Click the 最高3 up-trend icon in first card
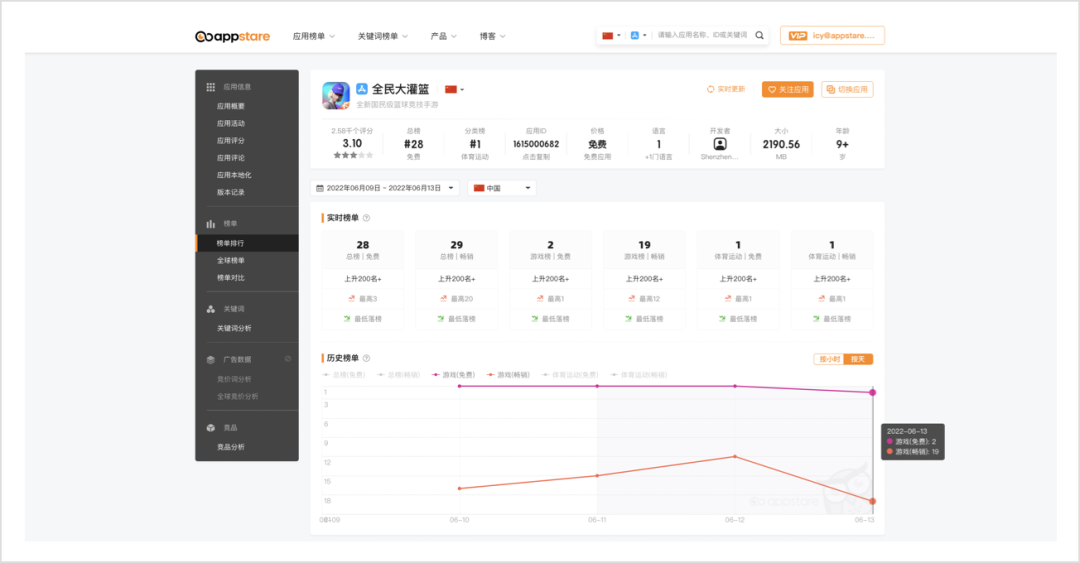1080x563 pixels. 351,299
